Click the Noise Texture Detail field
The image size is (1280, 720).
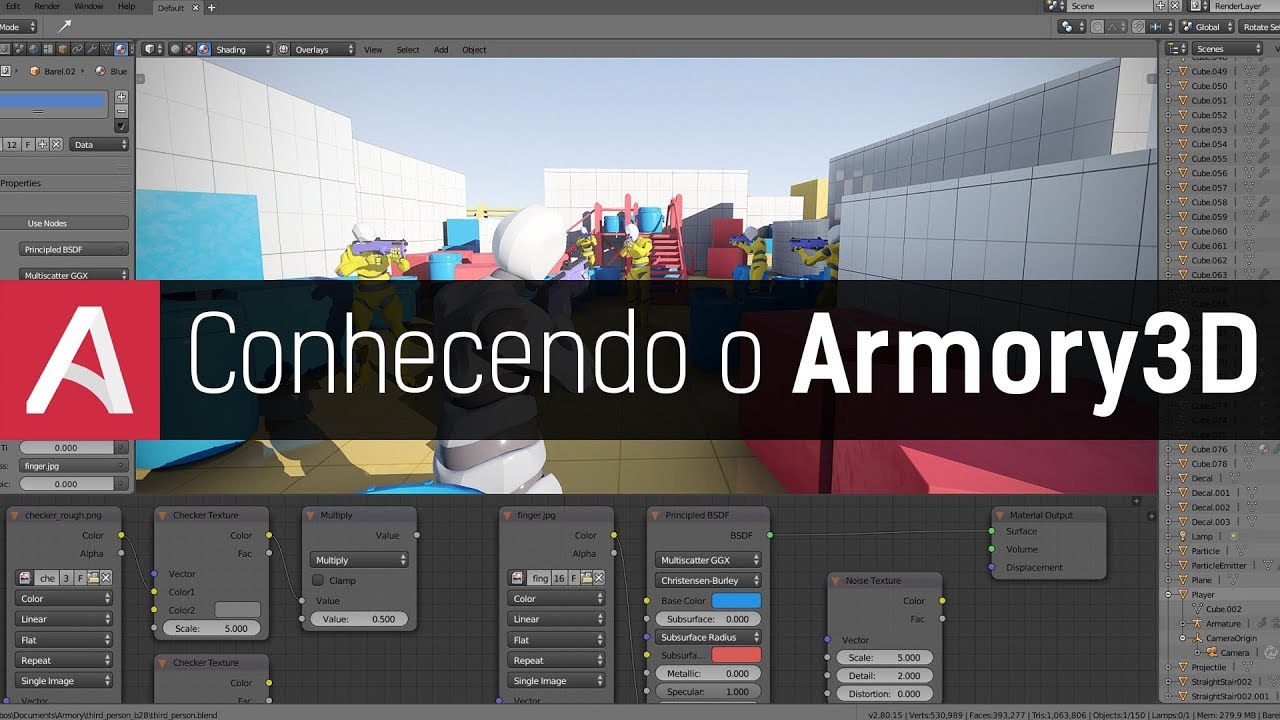[885, 676]
